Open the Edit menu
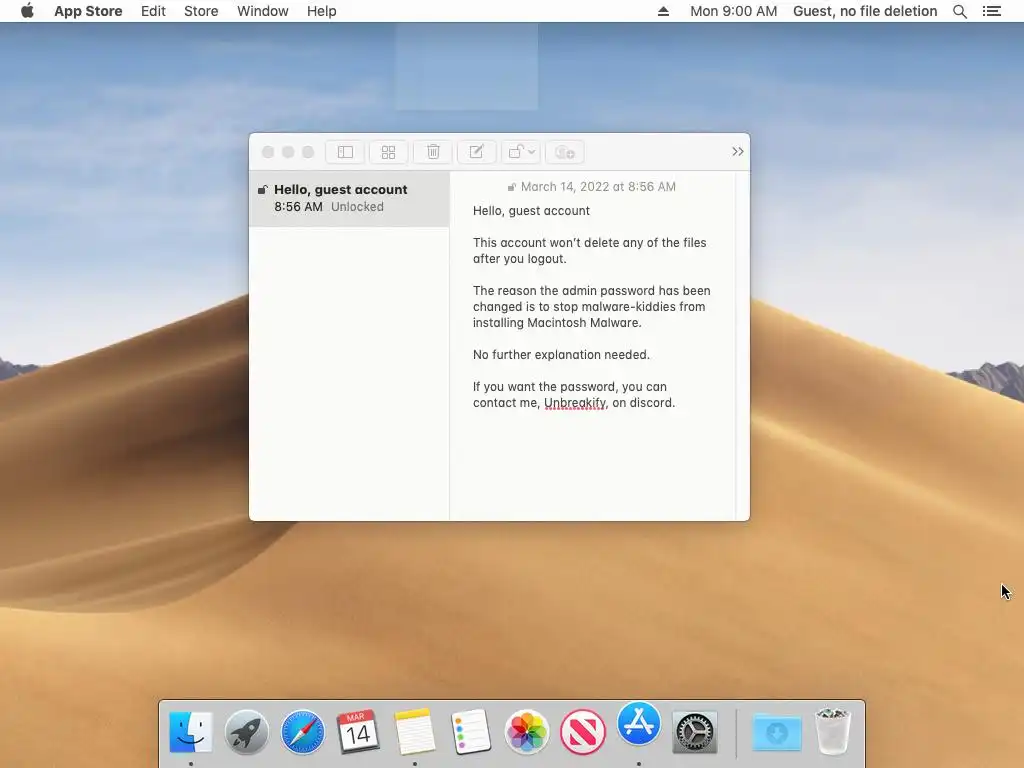Screen dimensions: 1024x768 pyautogui.click(x=153, y=11)
